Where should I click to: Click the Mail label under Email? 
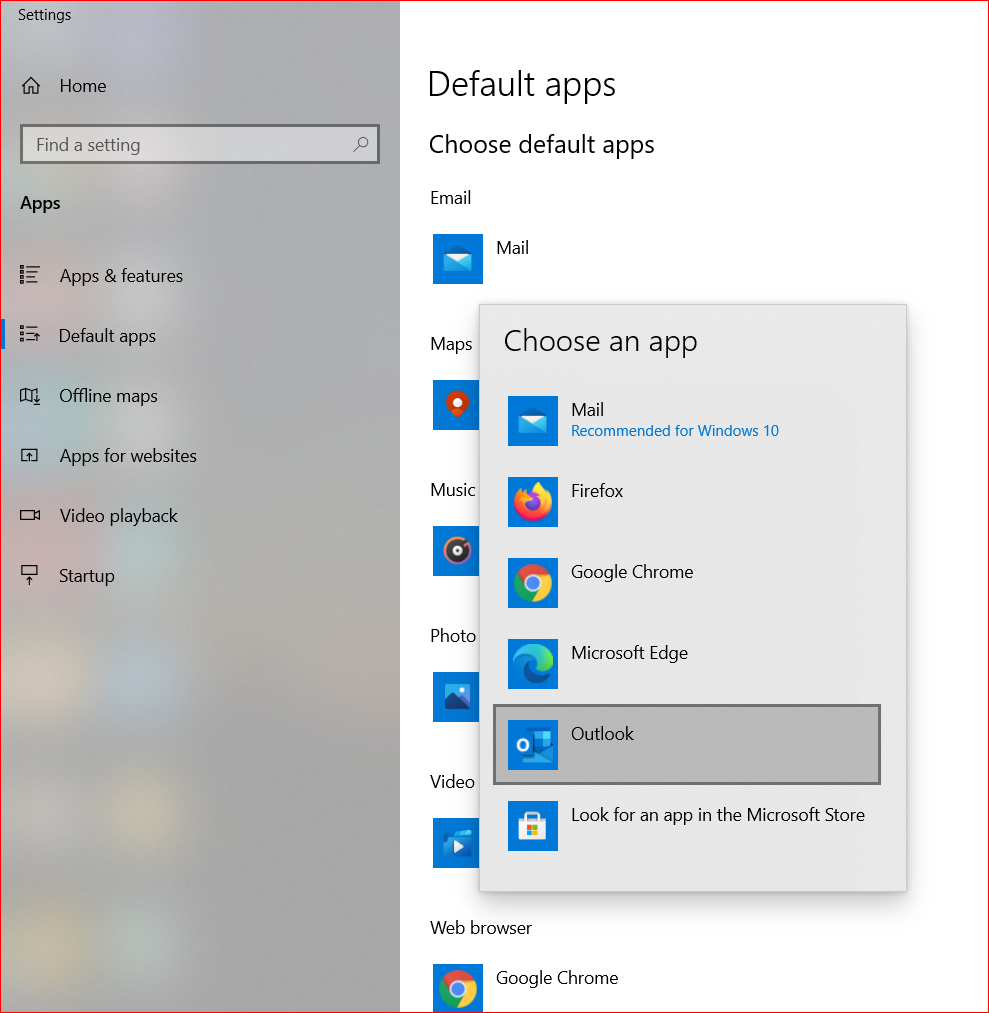point(512,247)
